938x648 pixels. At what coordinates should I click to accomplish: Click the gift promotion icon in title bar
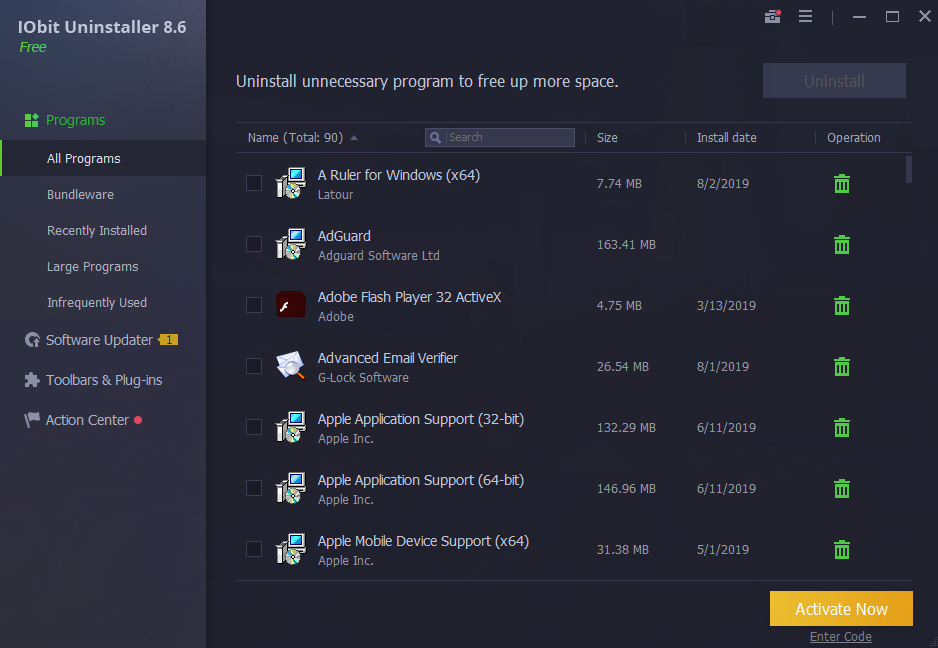tap(772, 16)
